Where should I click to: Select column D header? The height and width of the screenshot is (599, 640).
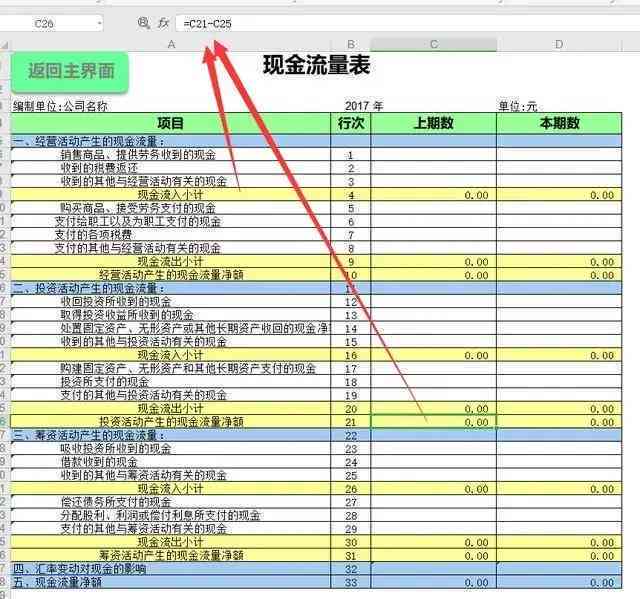559,44
